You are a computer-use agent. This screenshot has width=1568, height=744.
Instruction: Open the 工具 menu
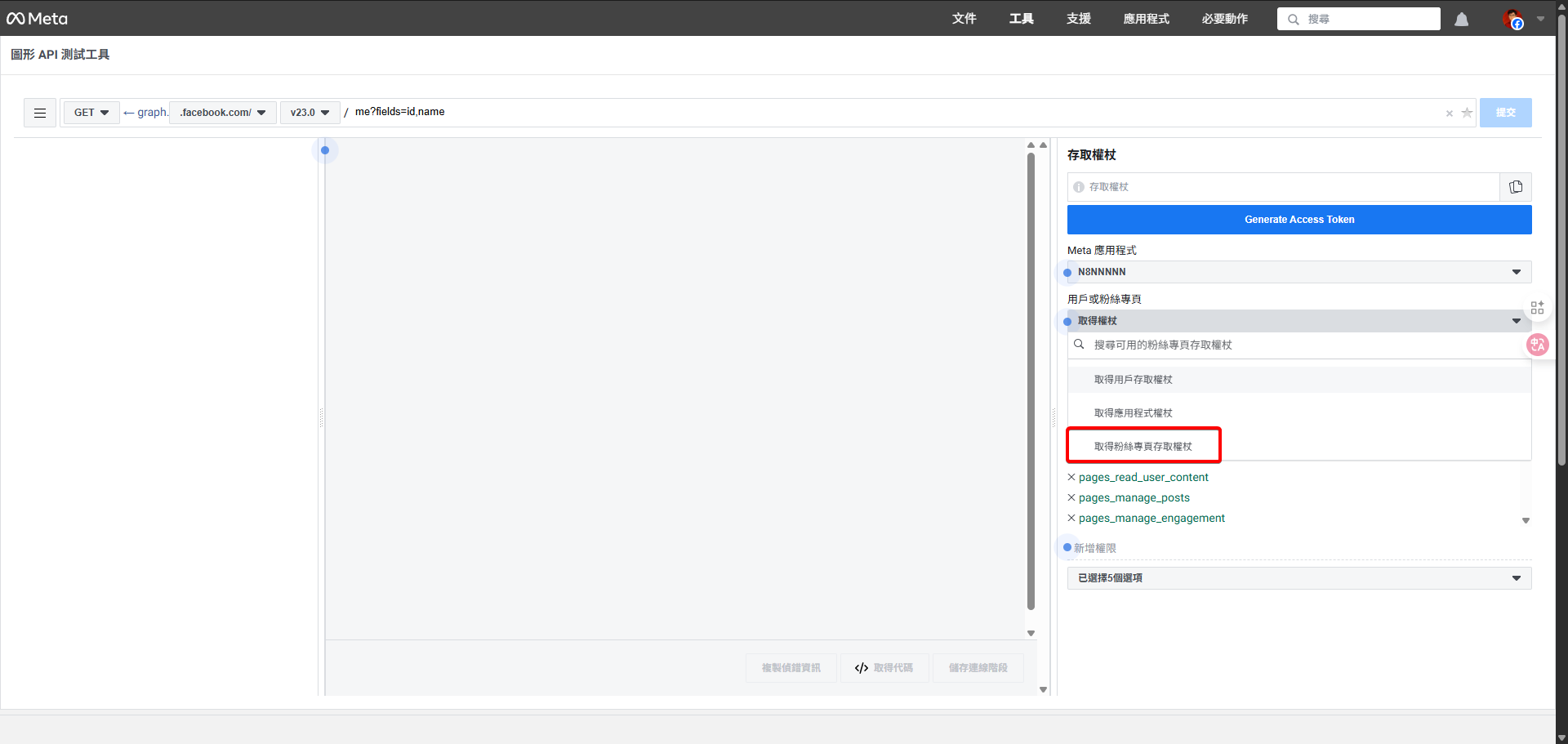coord(1020,19)
